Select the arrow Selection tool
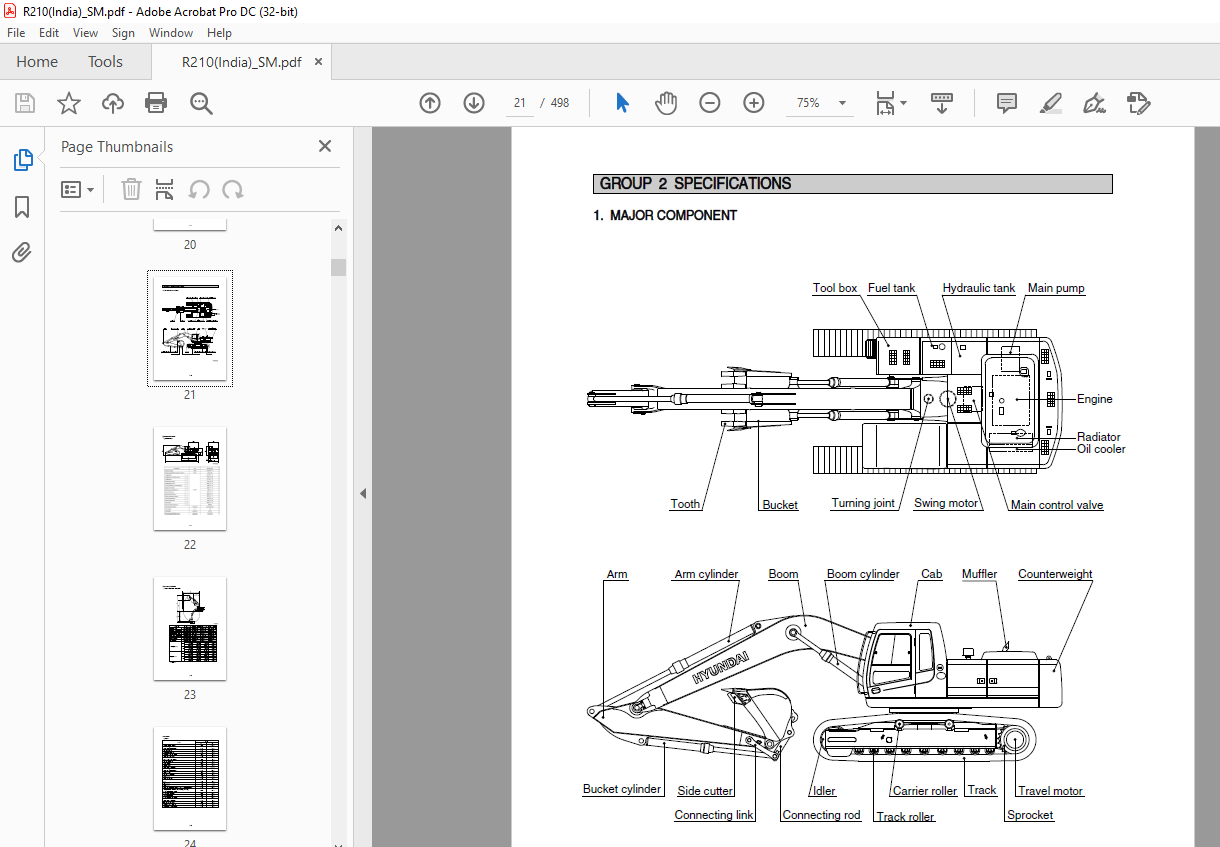This screenshot has width=1220, height=847. (622, 103)
